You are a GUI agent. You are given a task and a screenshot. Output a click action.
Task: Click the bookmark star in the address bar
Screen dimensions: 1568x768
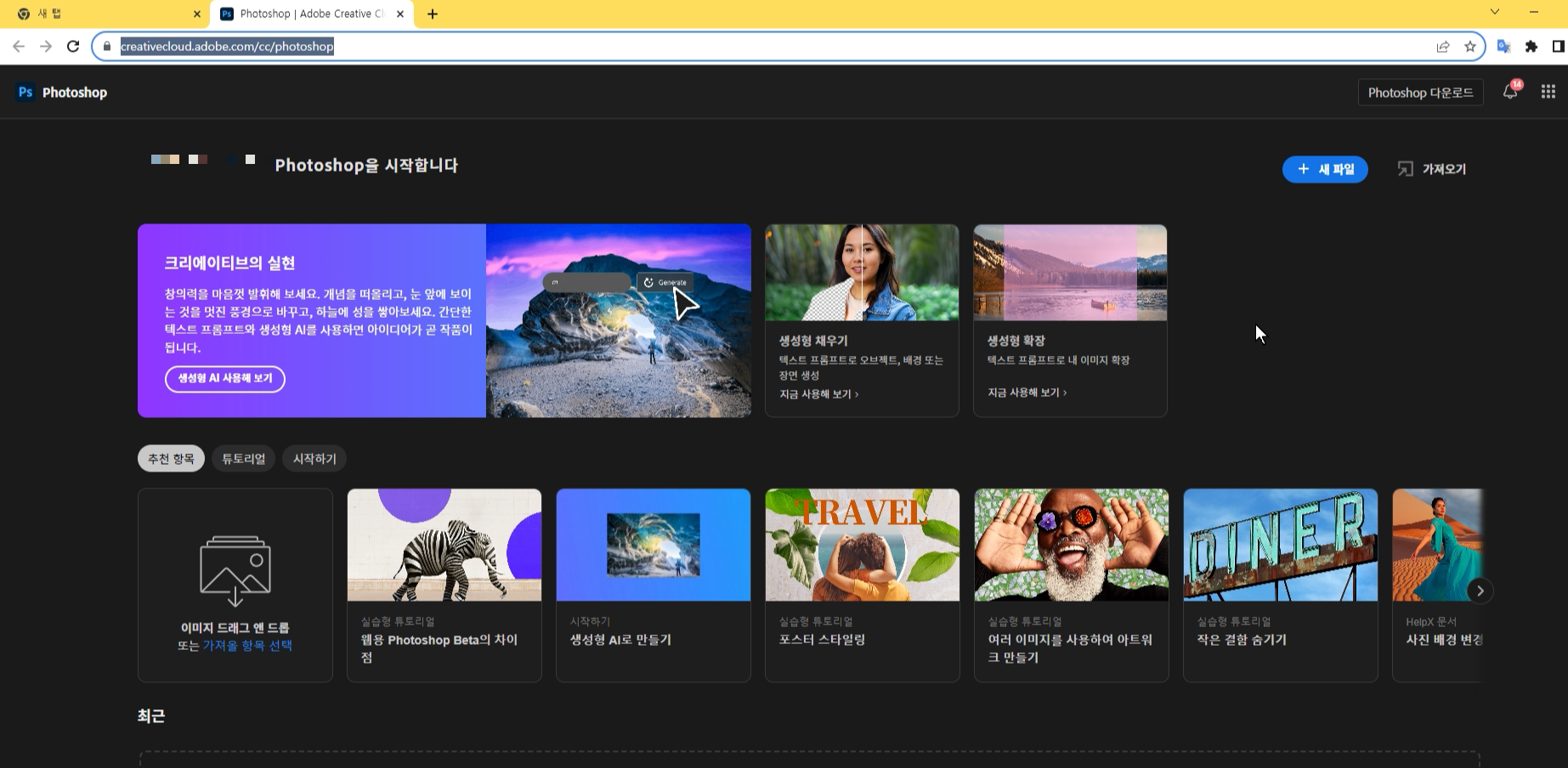pyautogui.click(x=1469, y=47)
